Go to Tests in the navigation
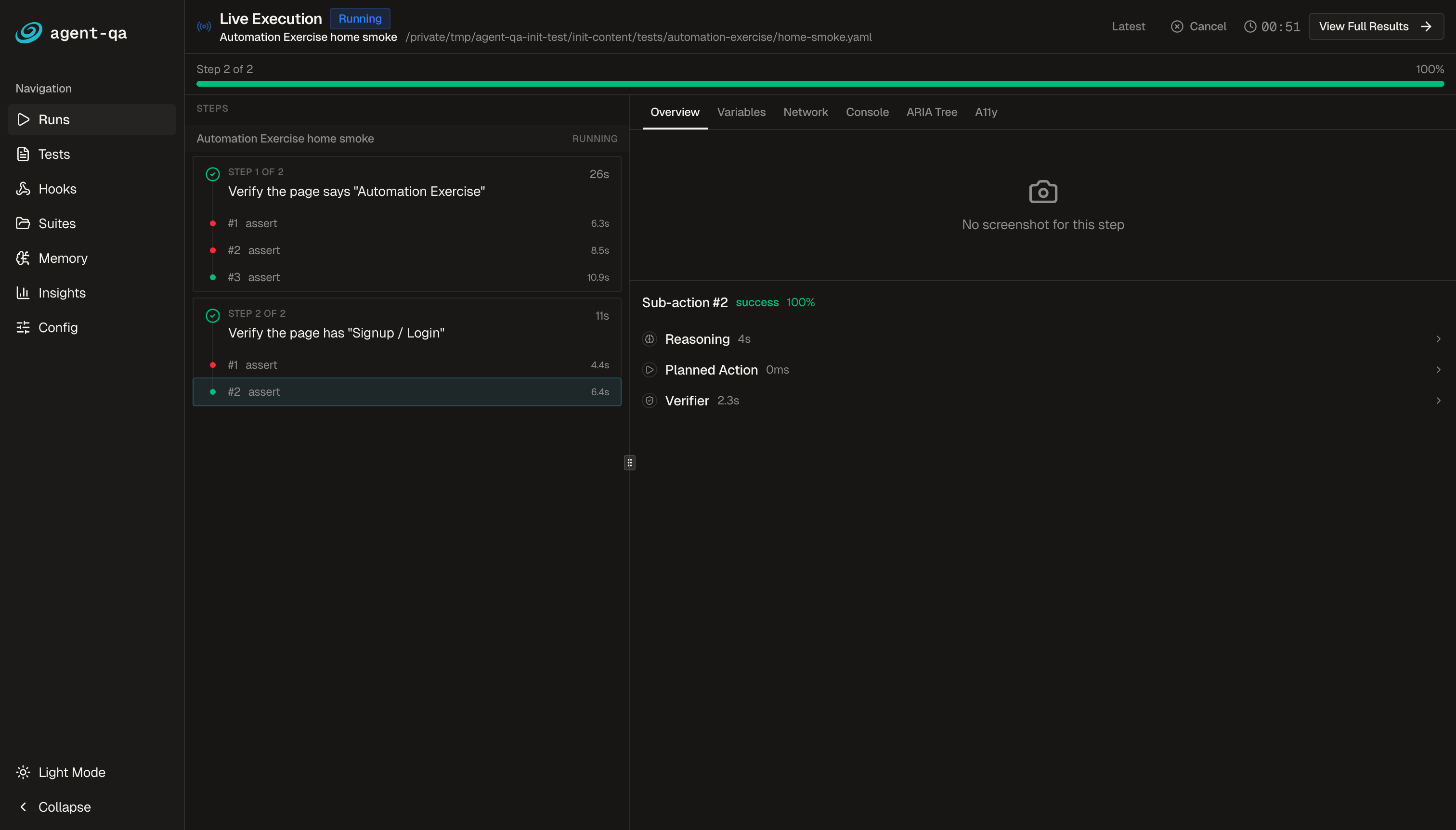The height and width of the screenshot is (830, 1456). tap(92, 154)
